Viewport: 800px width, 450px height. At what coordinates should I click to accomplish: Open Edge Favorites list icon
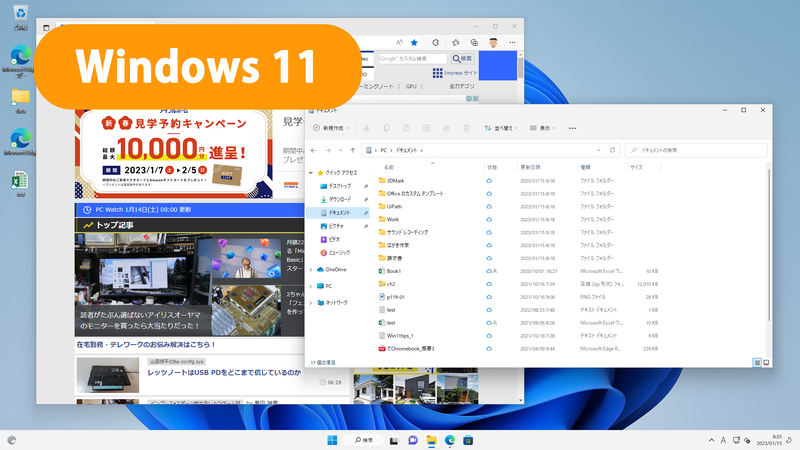coord(456,42)
